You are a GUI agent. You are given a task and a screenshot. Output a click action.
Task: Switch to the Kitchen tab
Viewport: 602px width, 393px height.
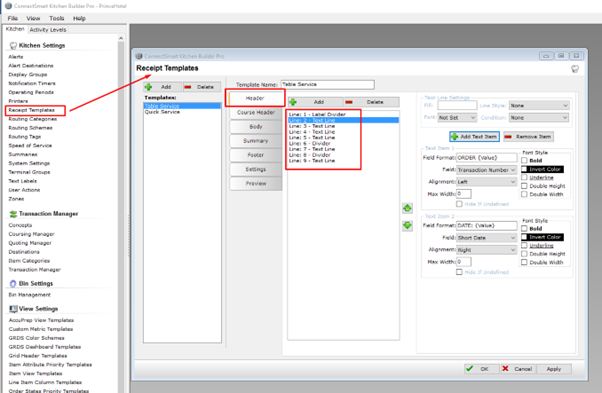(15, 29)
